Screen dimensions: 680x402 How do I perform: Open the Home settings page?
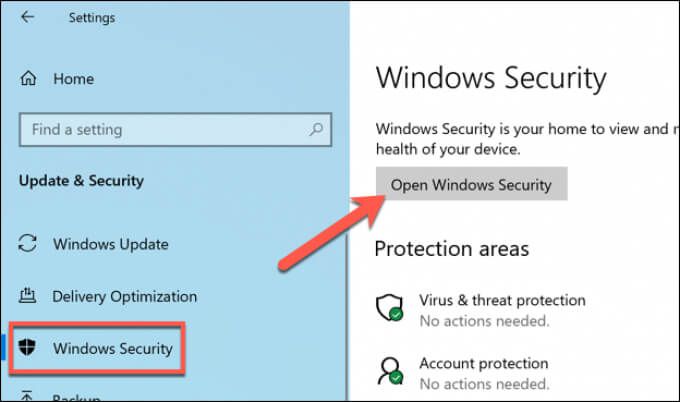pyautogui.click(x=73, y=79)
